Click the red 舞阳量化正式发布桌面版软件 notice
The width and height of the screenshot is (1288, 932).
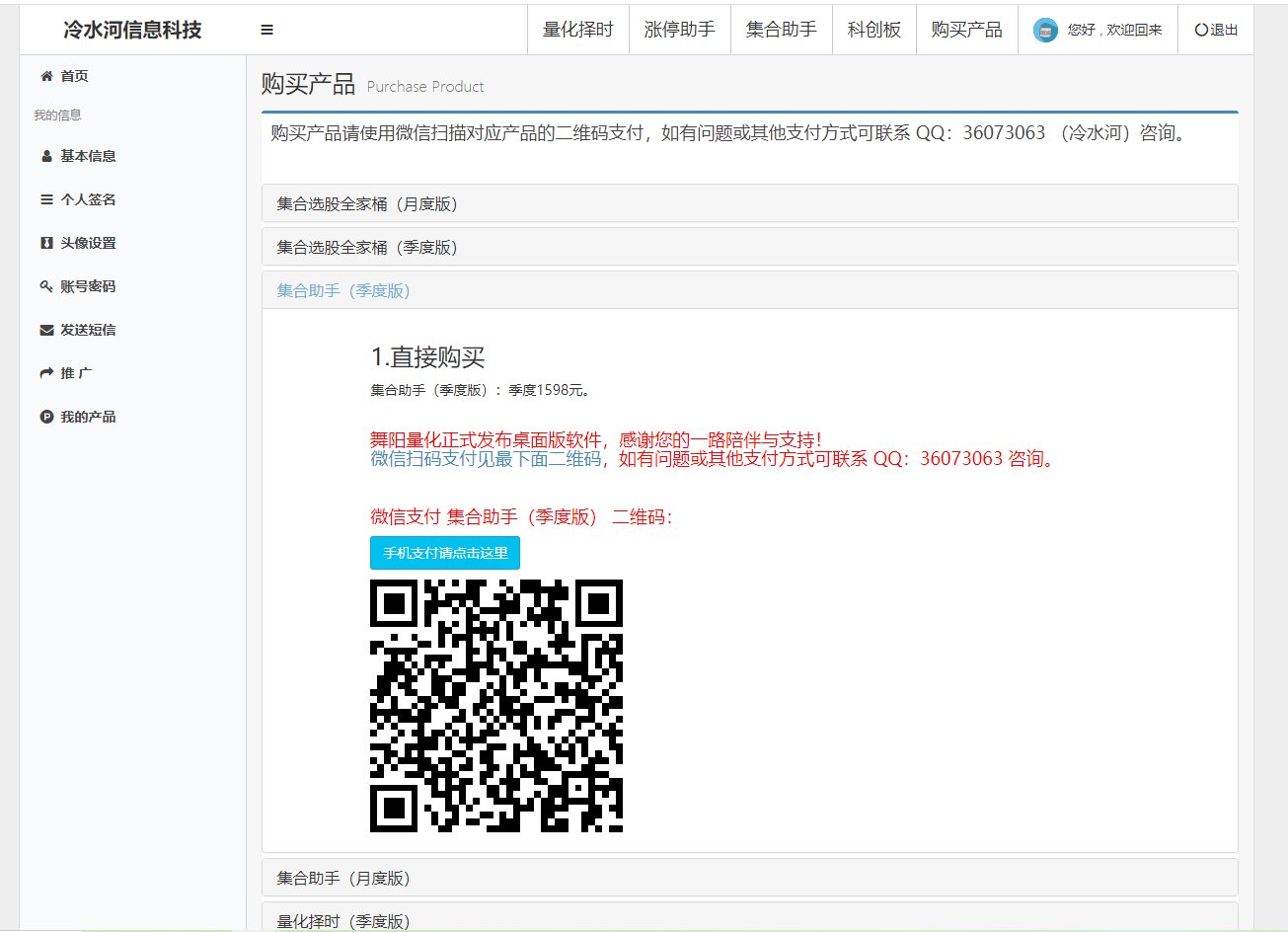click(596, 439)
